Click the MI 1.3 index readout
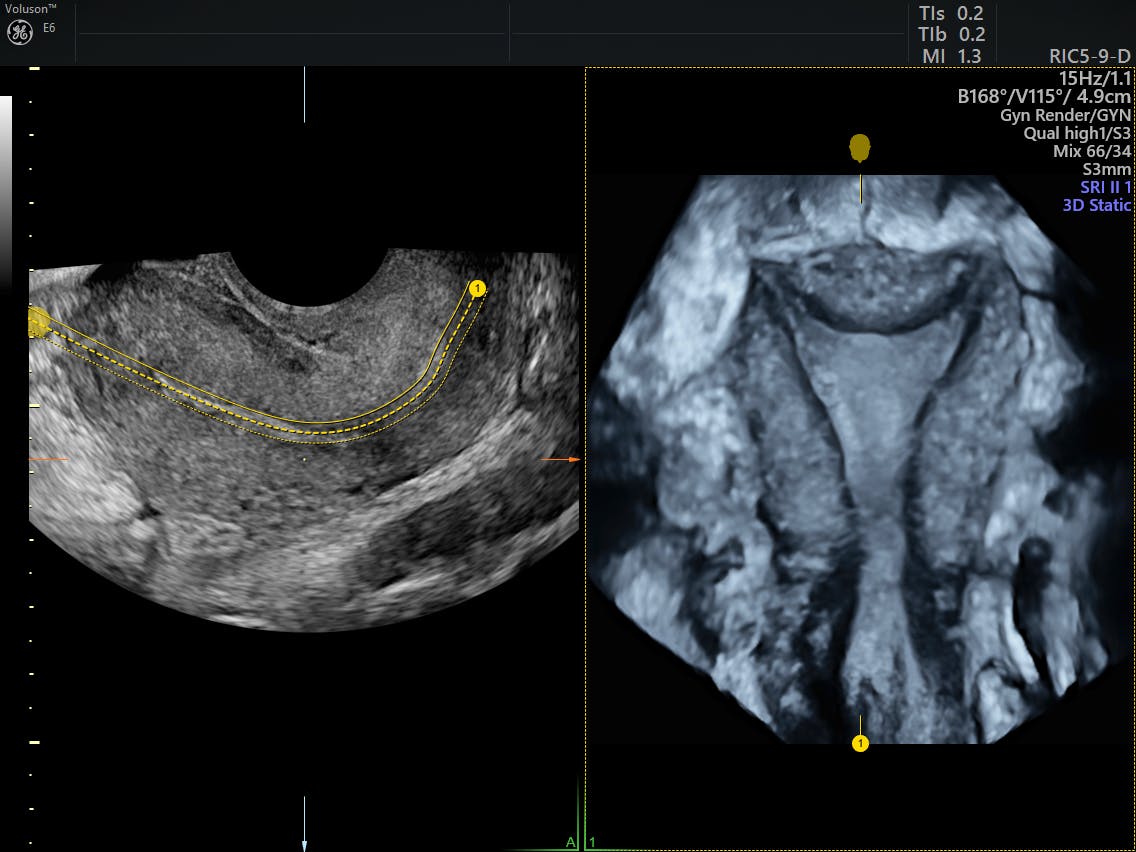 coord(951,57)
